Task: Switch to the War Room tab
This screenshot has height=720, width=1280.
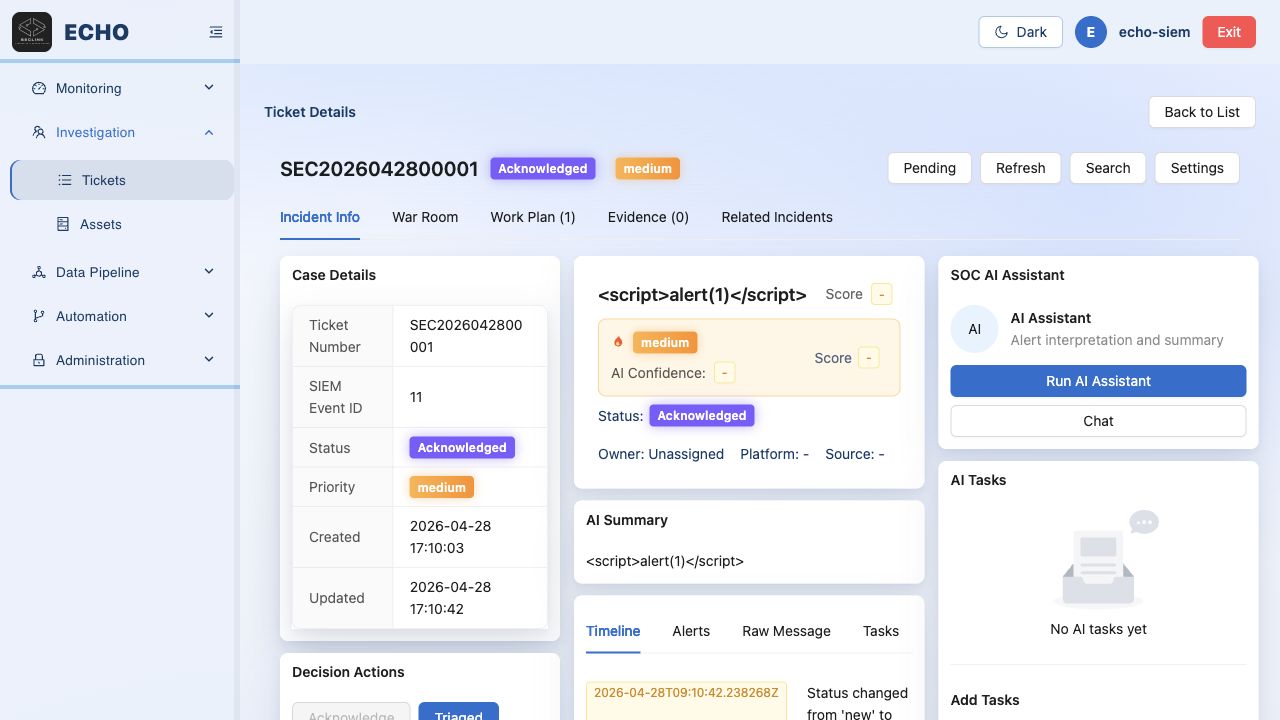Action: [425, 217]
